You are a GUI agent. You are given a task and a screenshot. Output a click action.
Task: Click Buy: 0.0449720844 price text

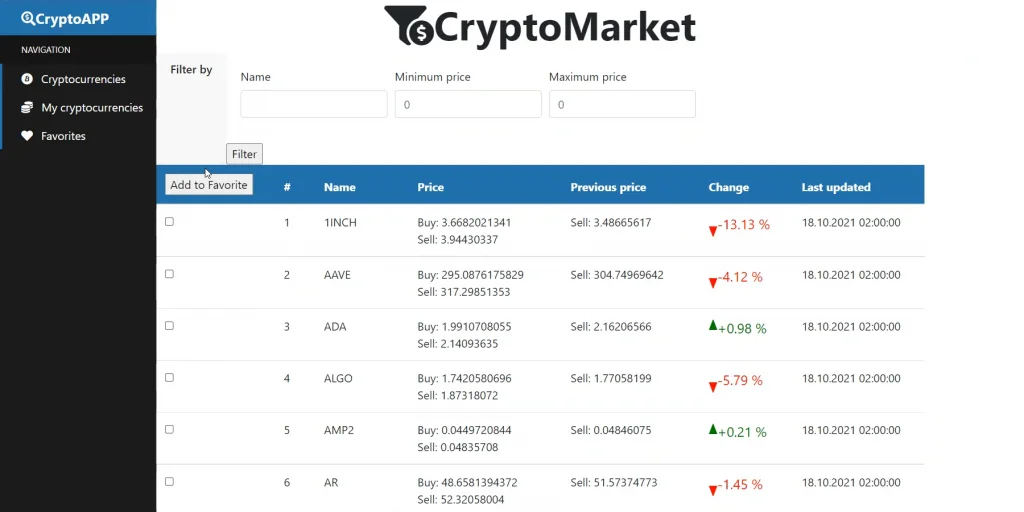[x=464, y=430]
